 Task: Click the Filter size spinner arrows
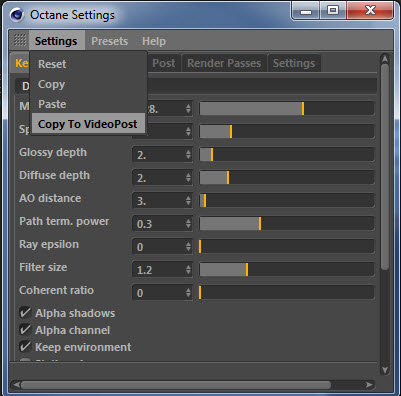coord(188,269)
